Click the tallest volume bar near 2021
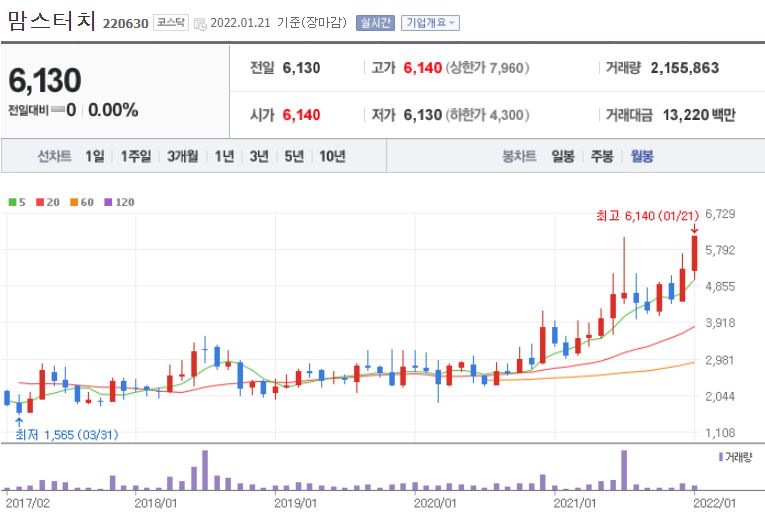765x527 pixels. click(x=624, y=470)
